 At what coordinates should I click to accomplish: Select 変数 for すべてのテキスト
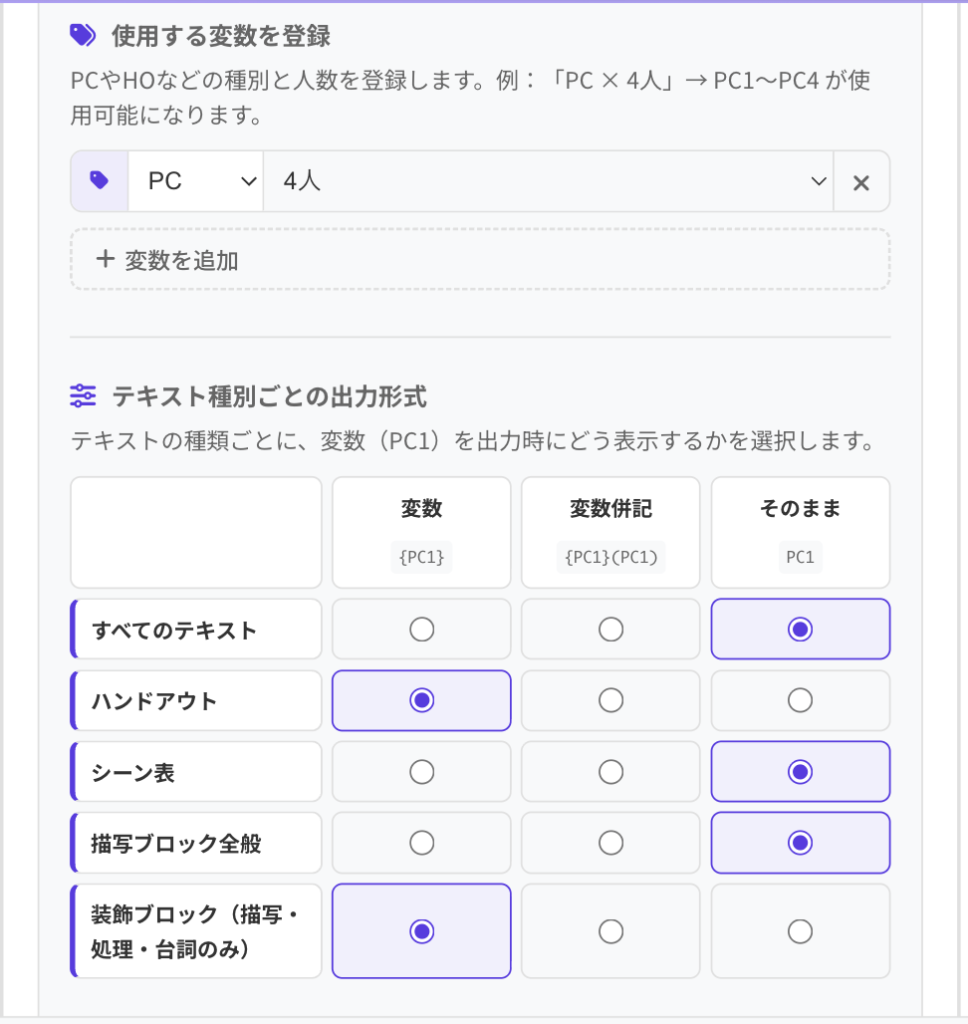click(x=421, y=630)
